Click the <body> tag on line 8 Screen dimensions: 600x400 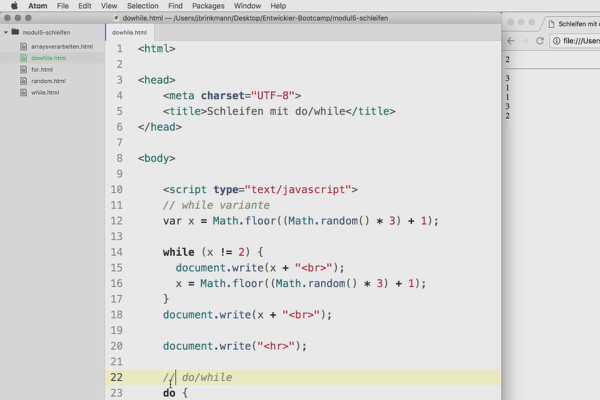click(x=157, y=158)
